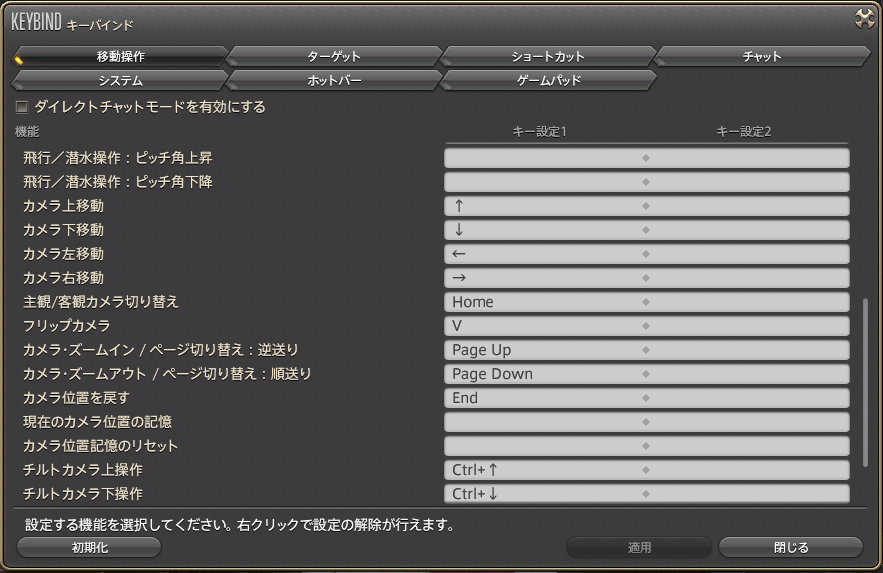Image resolution: width=883 pixels, height=573 pixels.
Task: Switch to the チャット tab
Action: [762, 56]
